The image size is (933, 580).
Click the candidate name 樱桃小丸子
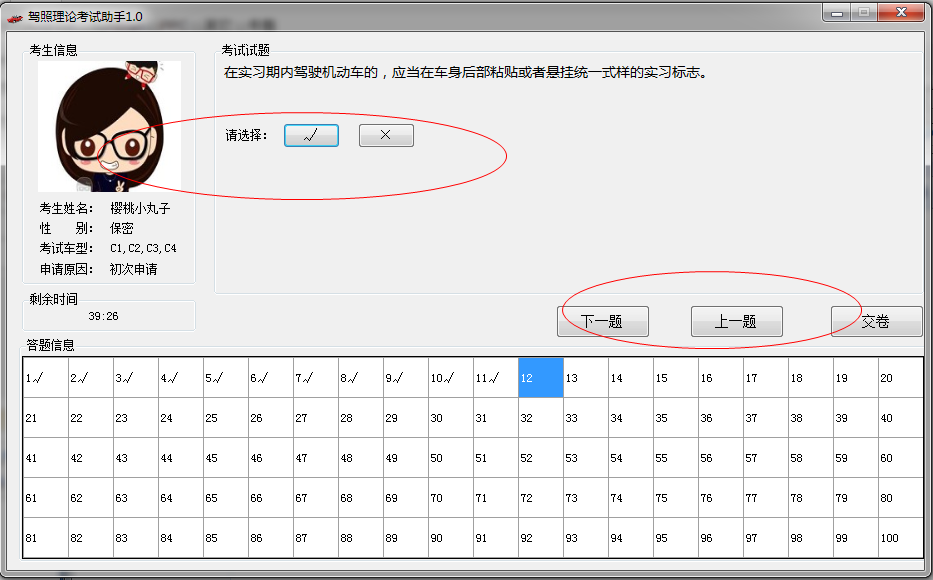(x=140, y=208)
